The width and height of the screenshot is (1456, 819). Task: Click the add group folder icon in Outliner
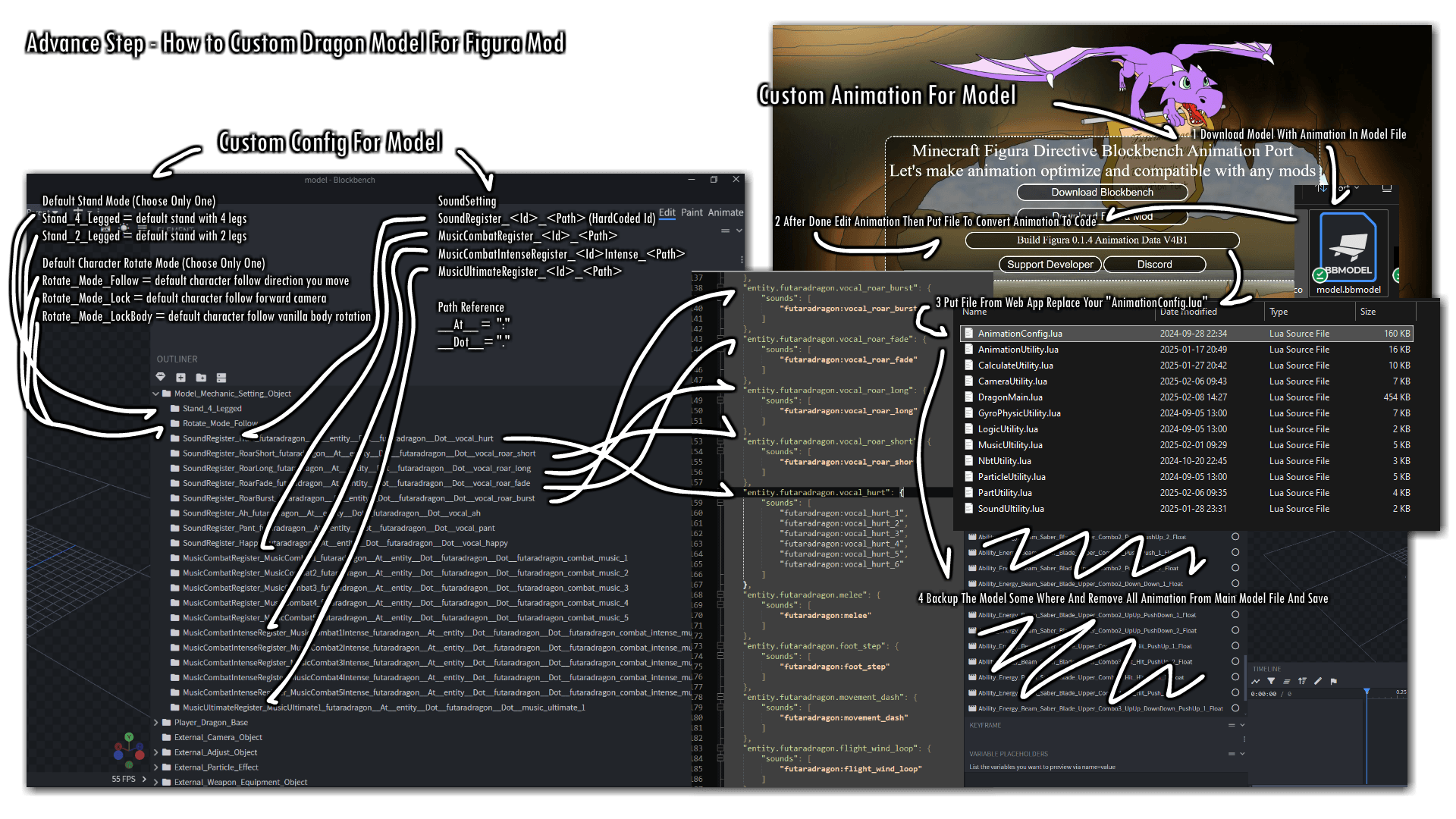[201, 378]
